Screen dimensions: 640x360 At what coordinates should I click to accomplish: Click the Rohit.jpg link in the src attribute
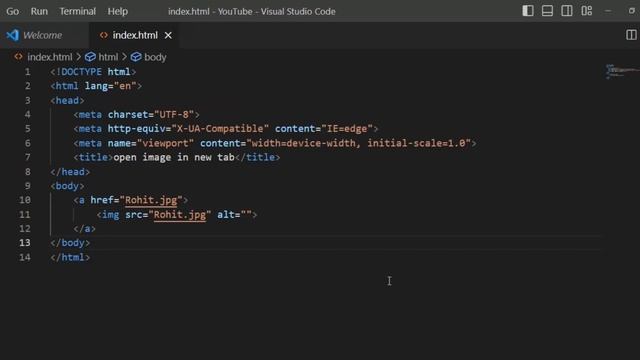point(180,215)
